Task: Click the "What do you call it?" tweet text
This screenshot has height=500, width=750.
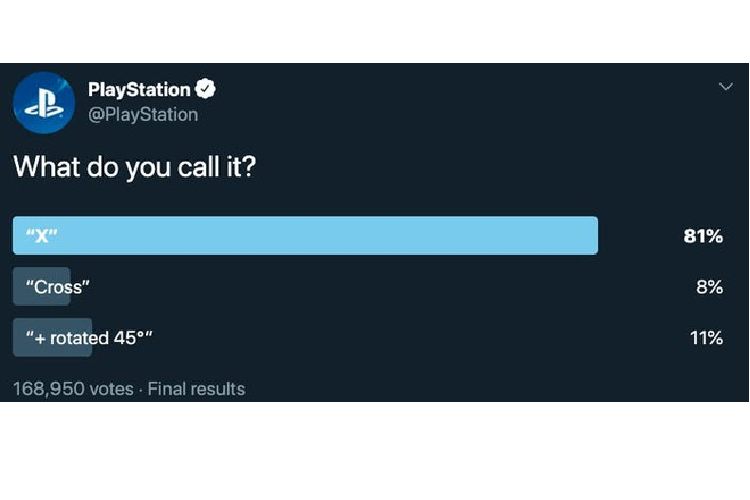Action: 134,166
